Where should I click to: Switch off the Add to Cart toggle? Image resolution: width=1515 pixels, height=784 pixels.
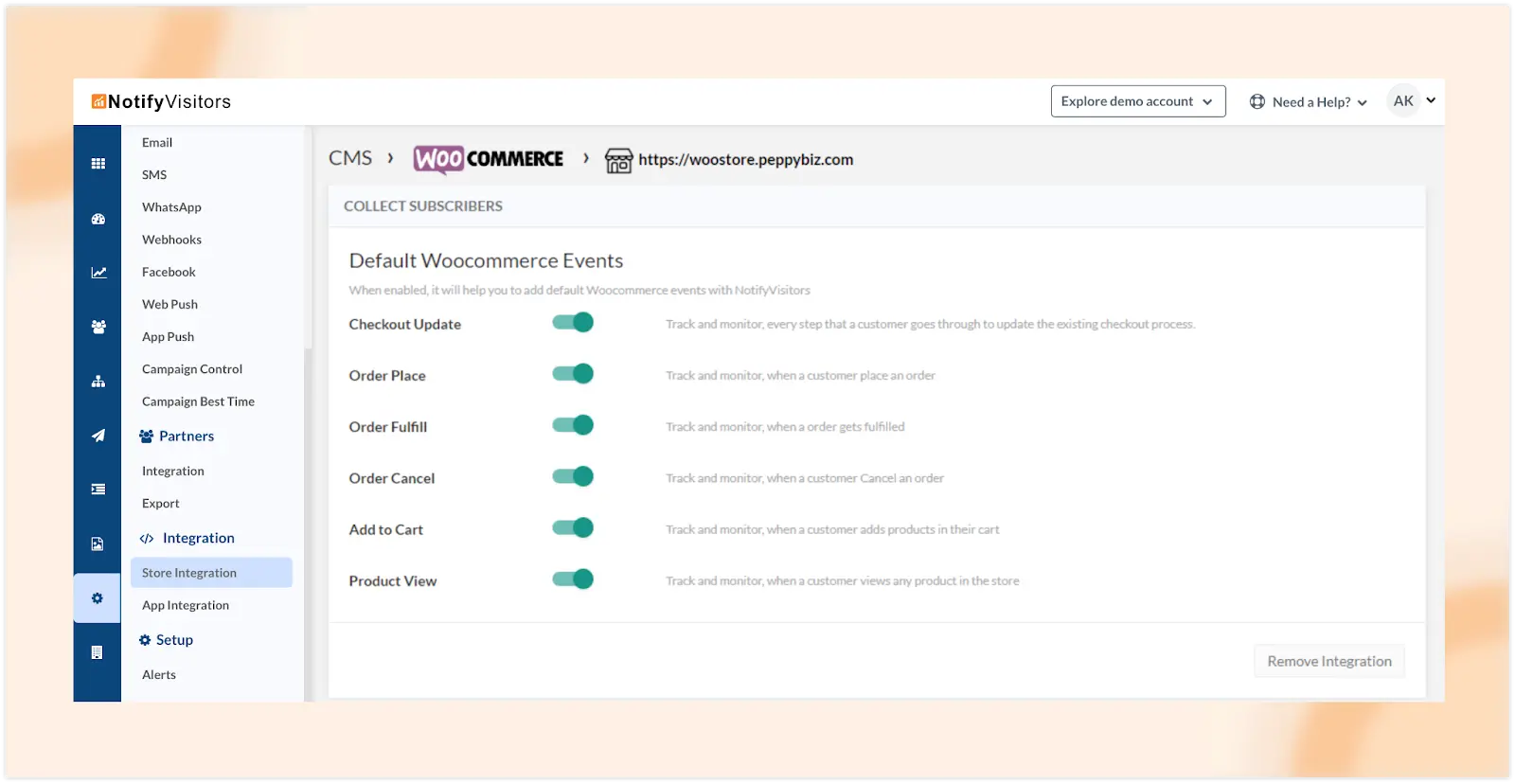573,528
